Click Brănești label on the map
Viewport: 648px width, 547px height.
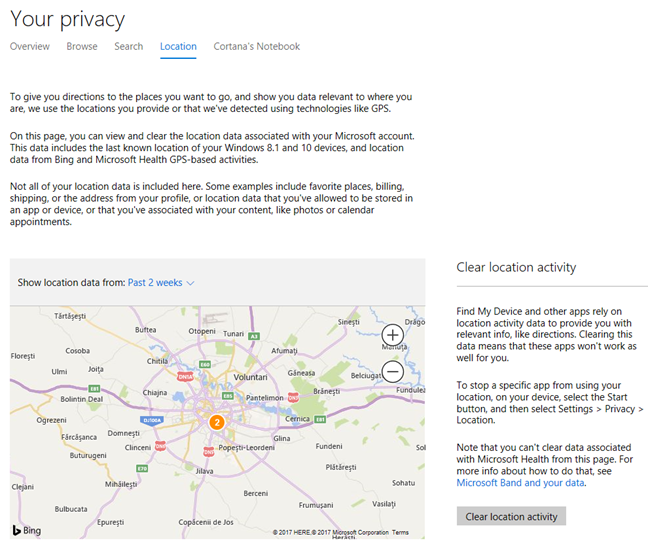pyautogui.click(x=326, y=391)
